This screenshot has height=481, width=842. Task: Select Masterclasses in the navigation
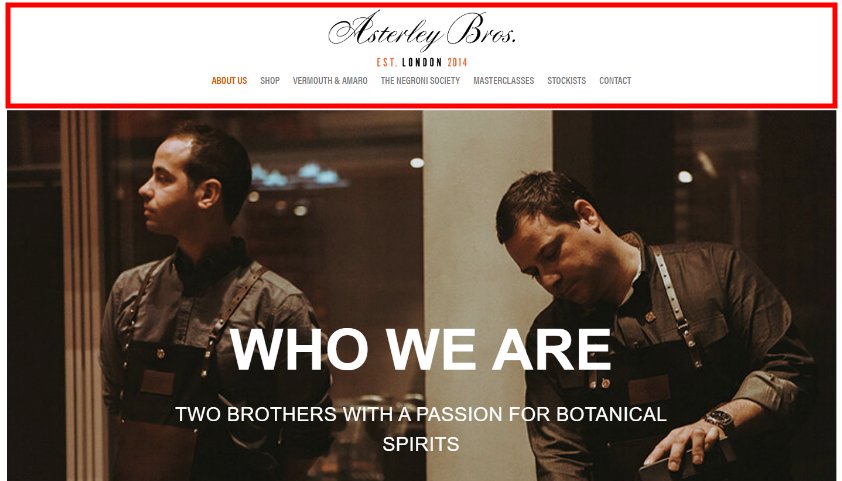pos(504,81)
